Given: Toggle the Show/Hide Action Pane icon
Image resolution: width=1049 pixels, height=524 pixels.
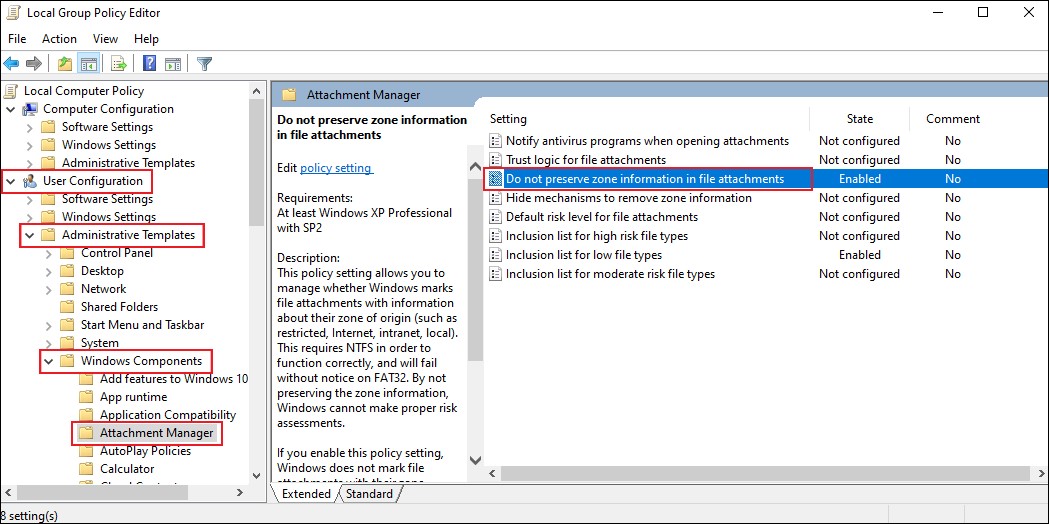Looking at the screenshot, I should pyautogui.click(x=173, y=64).
